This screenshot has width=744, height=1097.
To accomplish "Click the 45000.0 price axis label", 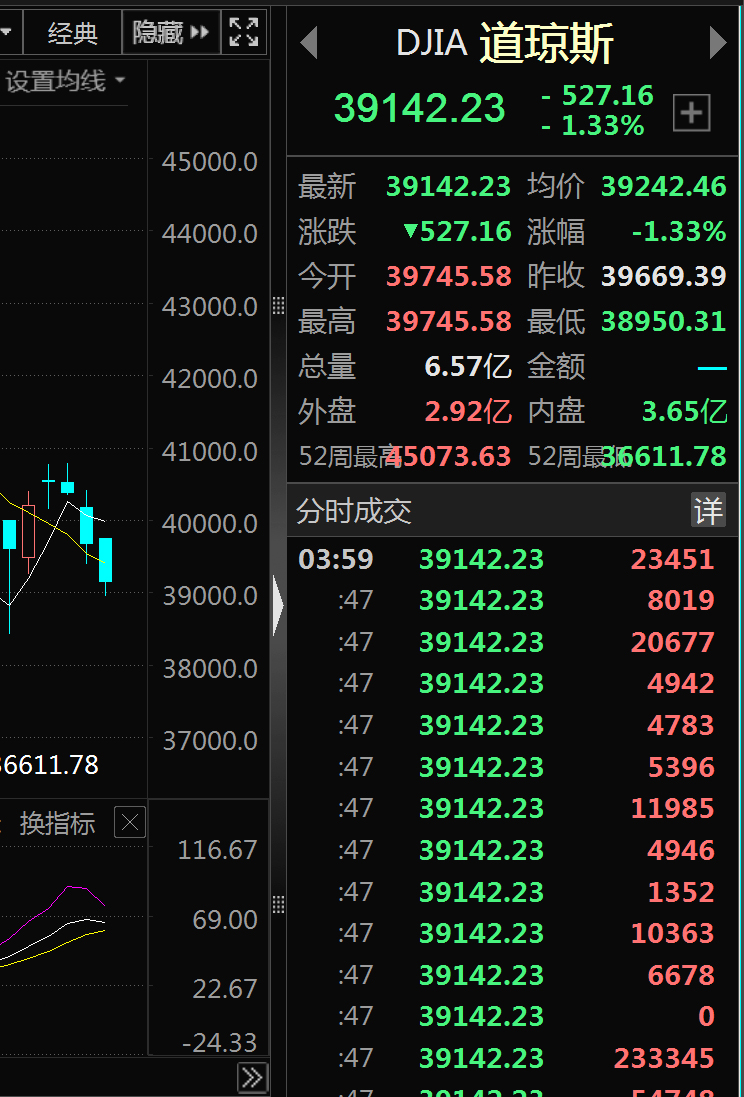I will click(x=209, y=162).
